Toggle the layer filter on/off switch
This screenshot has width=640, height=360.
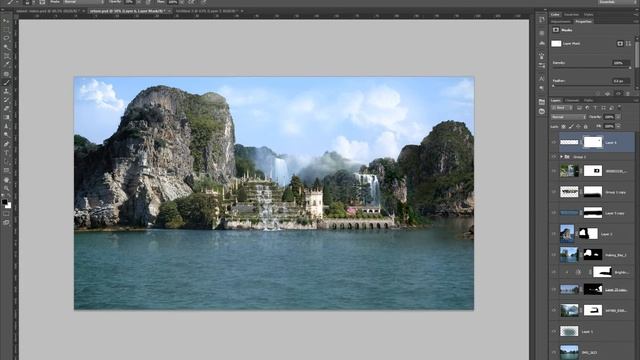[620, 107]
